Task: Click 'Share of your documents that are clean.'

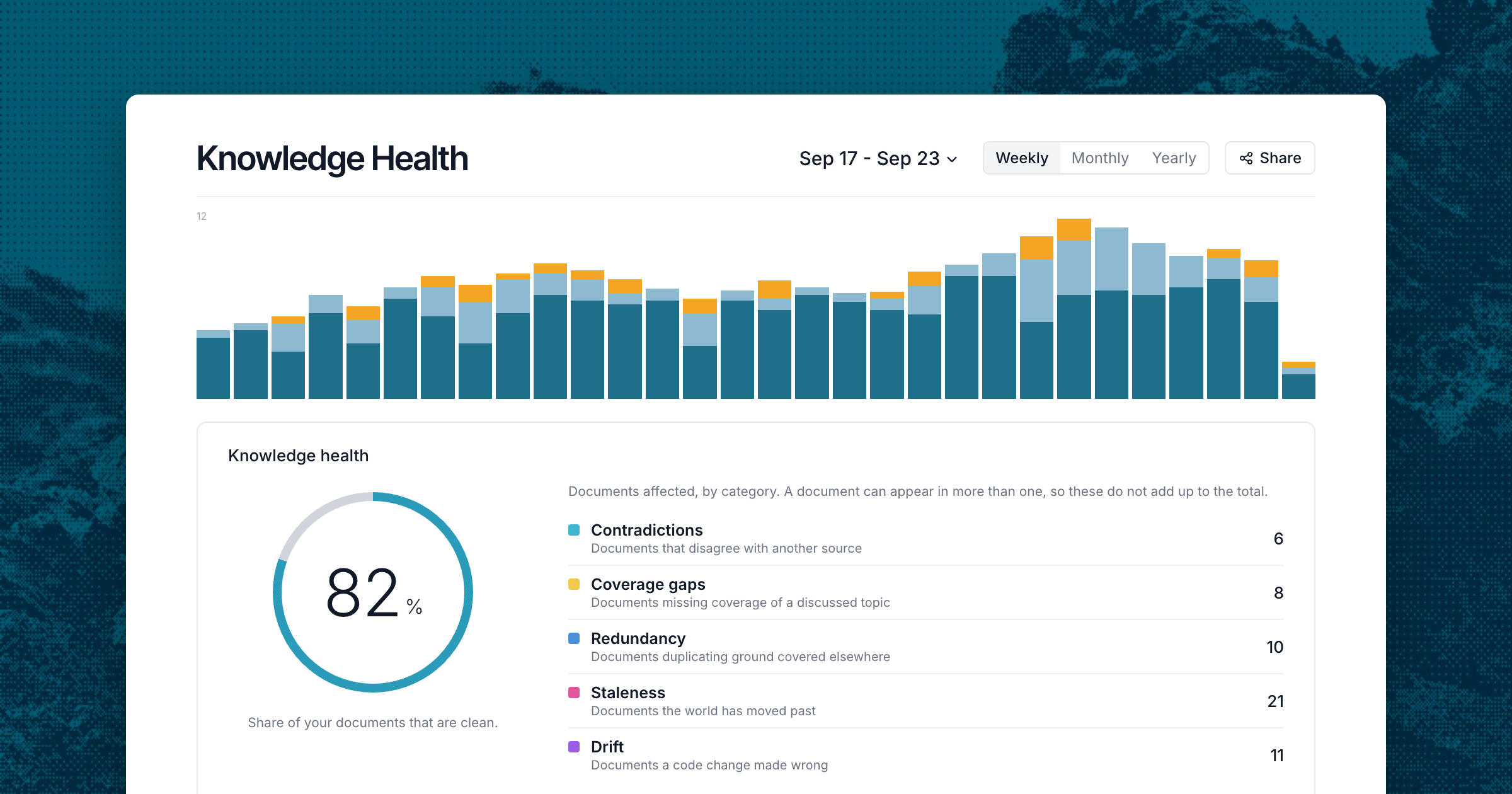Action: pos(373,723)
